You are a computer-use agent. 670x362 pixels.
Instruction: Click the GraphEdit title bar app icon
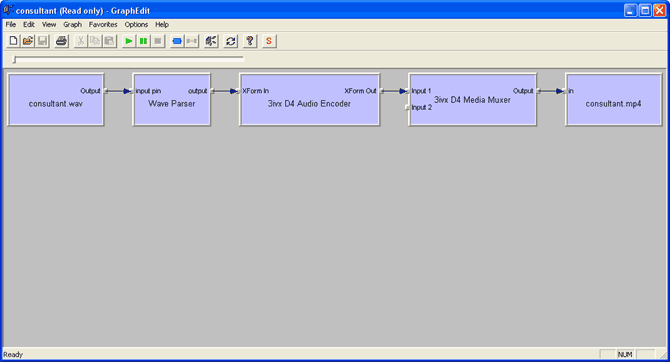click(x=8, y=9)
